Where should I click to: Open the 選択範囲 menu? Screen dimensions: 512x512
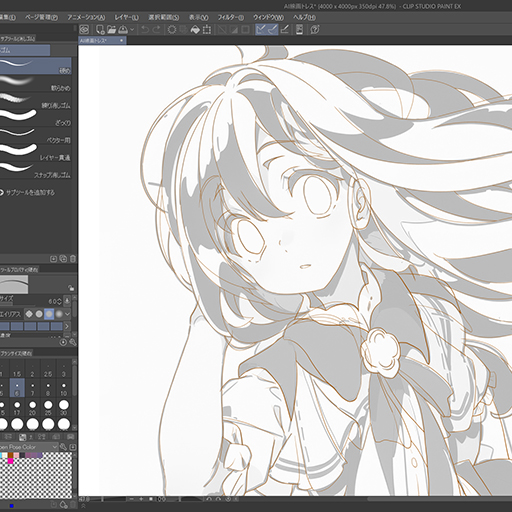(x=164, y=17)
